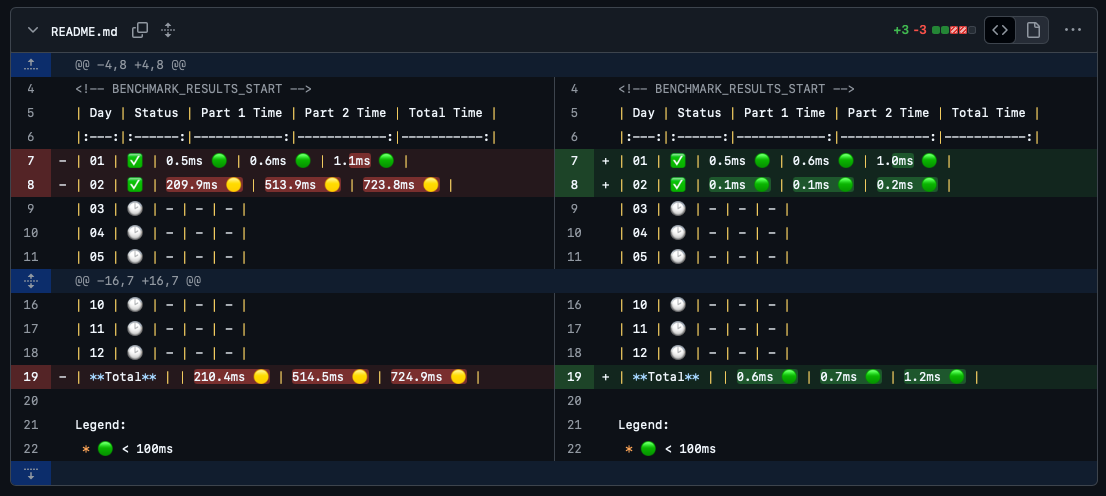The image size is (1106, 496).
Task: Click the README.md file name
Action: point(84,31)
